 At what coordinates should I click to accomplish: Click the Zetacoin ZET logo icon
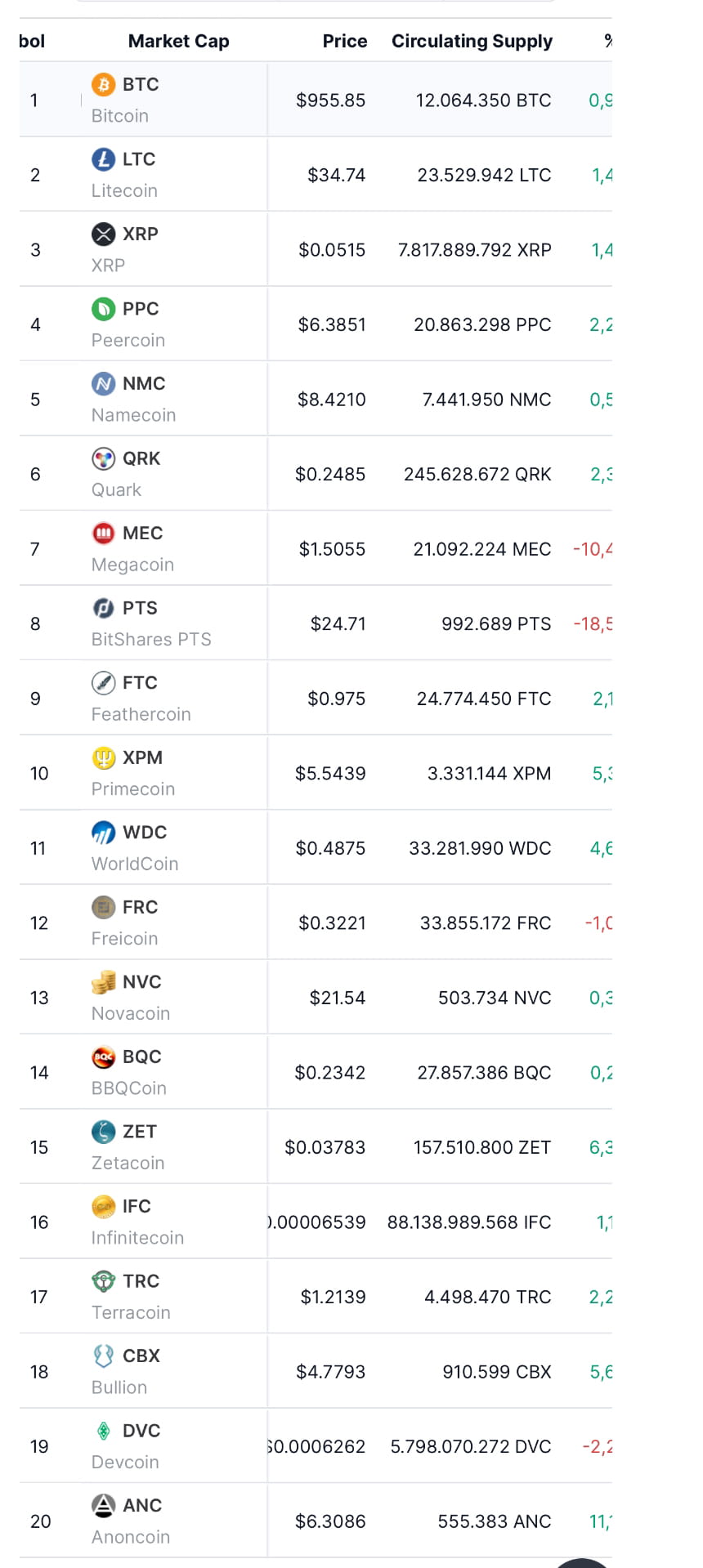click(x=102, y=1131)
